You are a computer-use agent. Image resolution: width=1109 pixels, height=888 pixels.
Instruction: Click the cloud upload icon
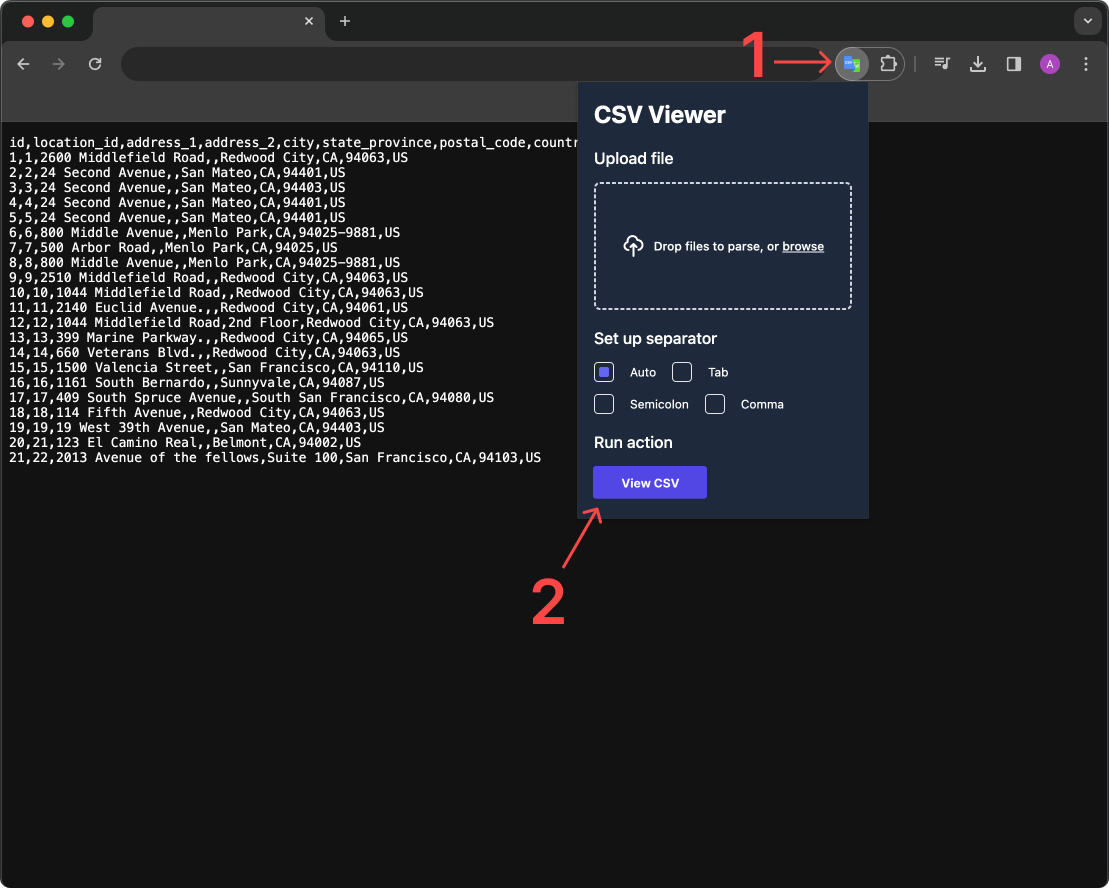(633, 246)
